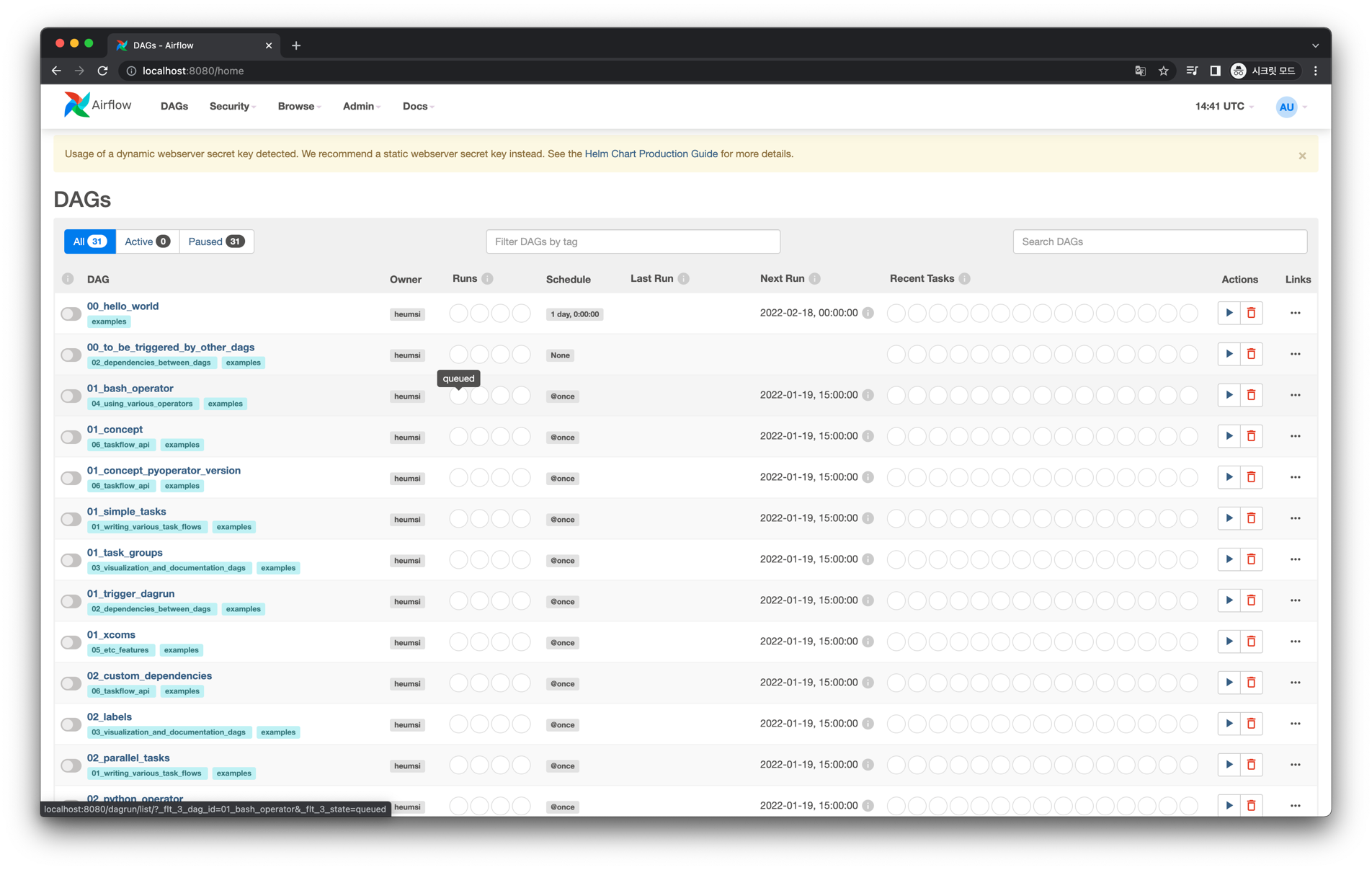Select the DAGs - Airflow browser tab
The image size is (1372, 870).
click(x=193, y=45)
